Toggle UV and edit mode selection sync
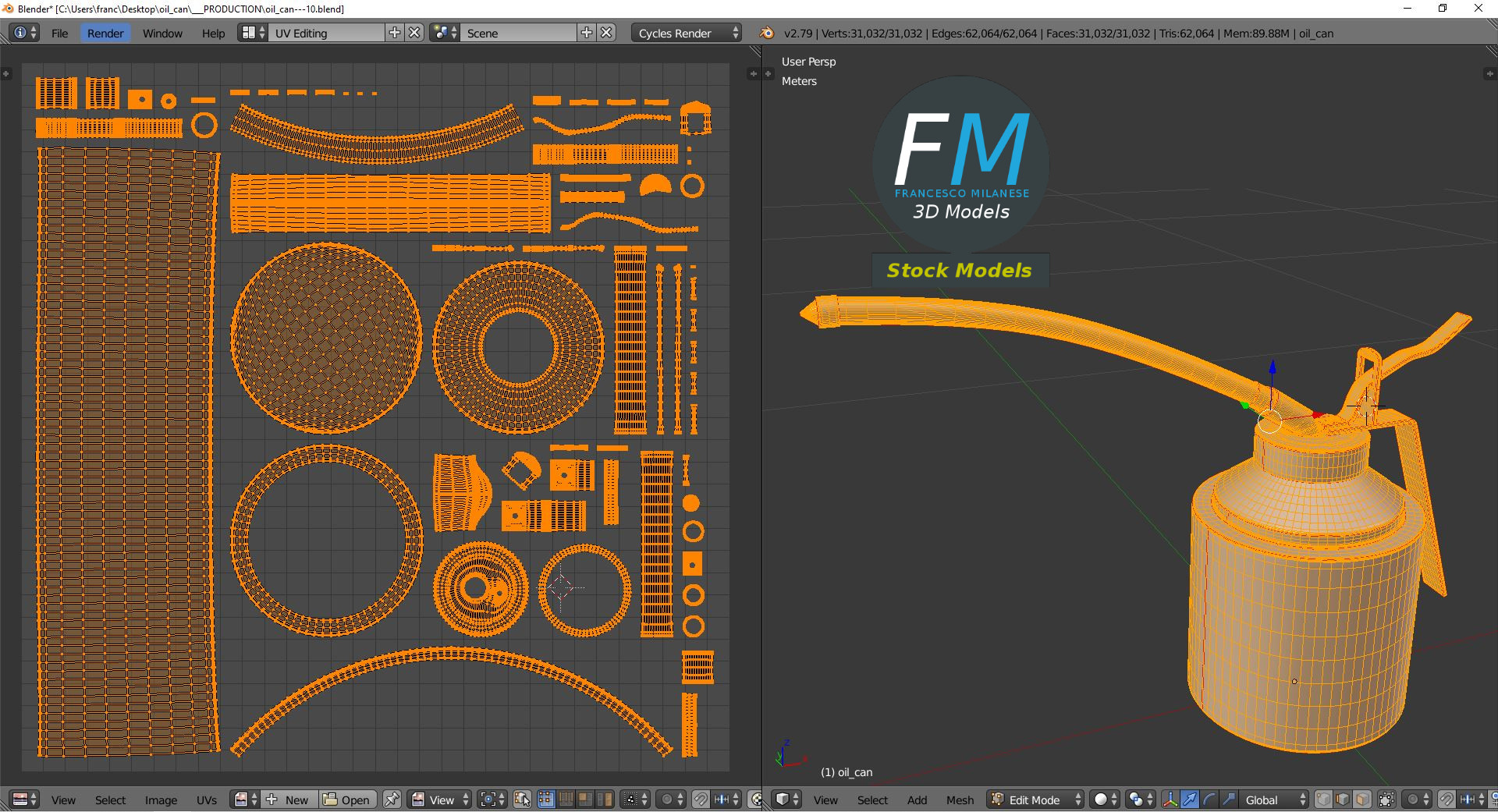 point(522,800)
